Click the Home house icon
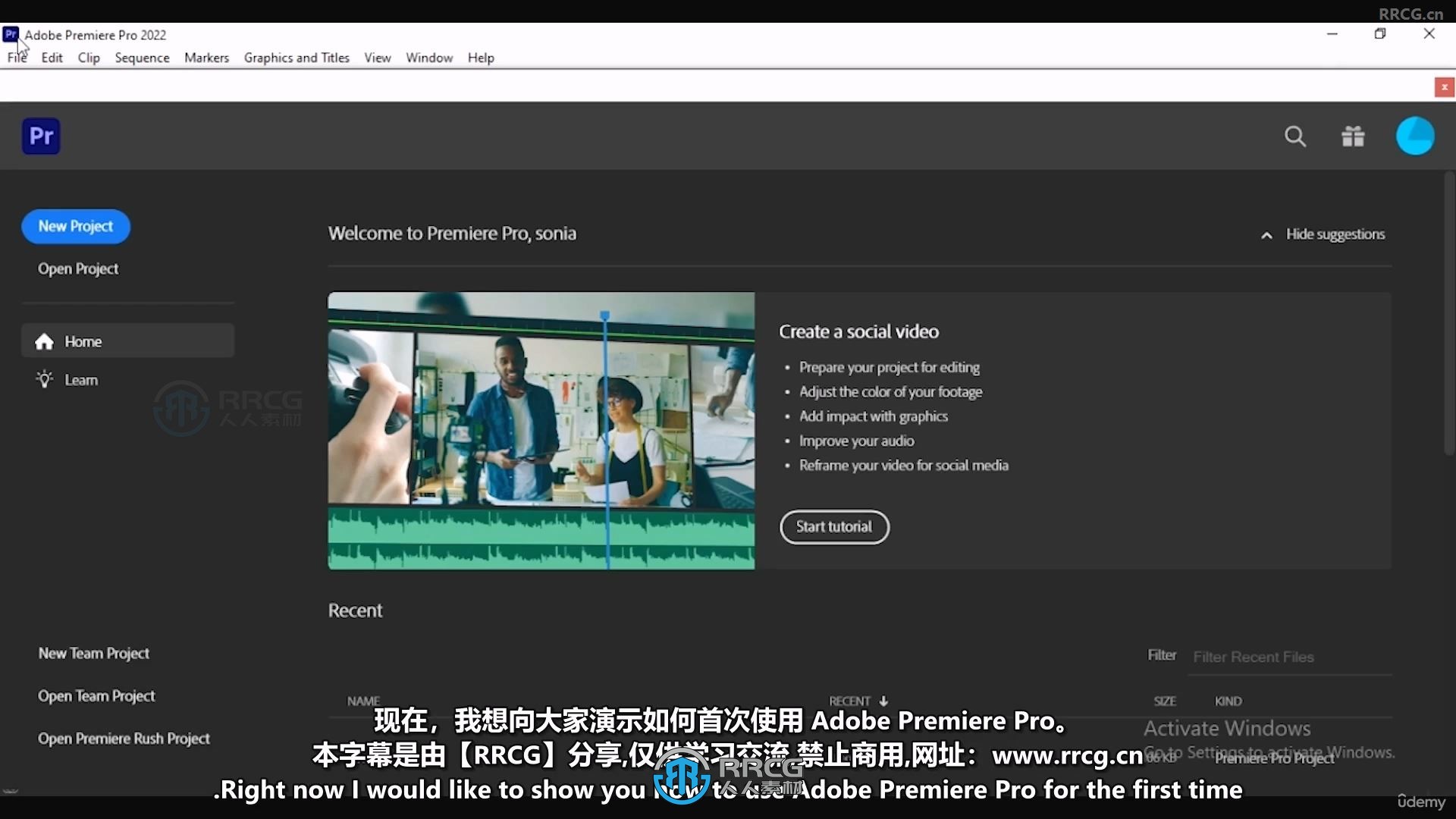Viewport: 1456px width, 819px height. pos(44,342)
